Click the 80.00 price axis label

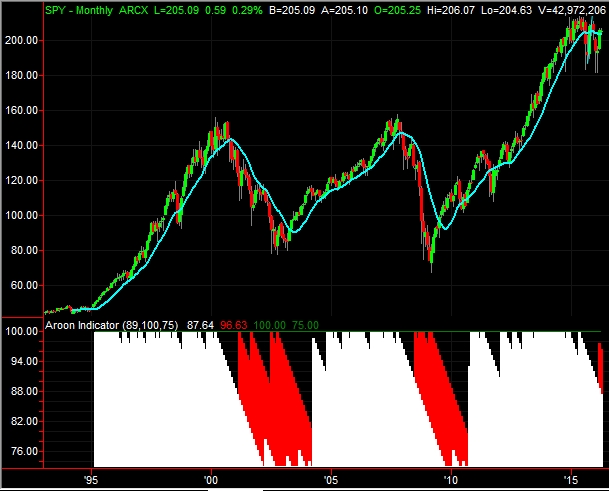coord(24,250)
